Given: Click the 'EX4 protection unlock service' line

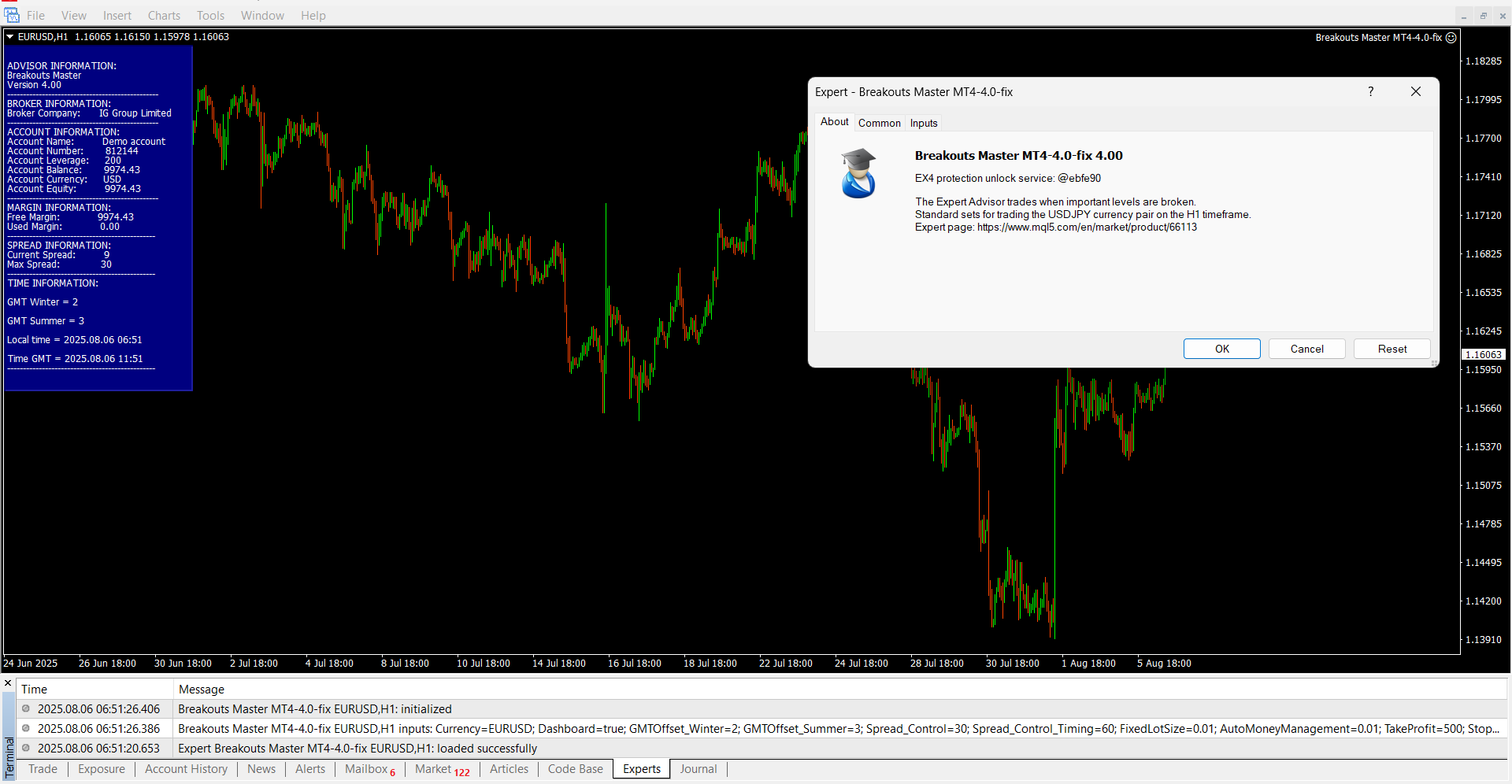Looking at the screenshot, I should pyautogui.click(x=1008, y=179).
